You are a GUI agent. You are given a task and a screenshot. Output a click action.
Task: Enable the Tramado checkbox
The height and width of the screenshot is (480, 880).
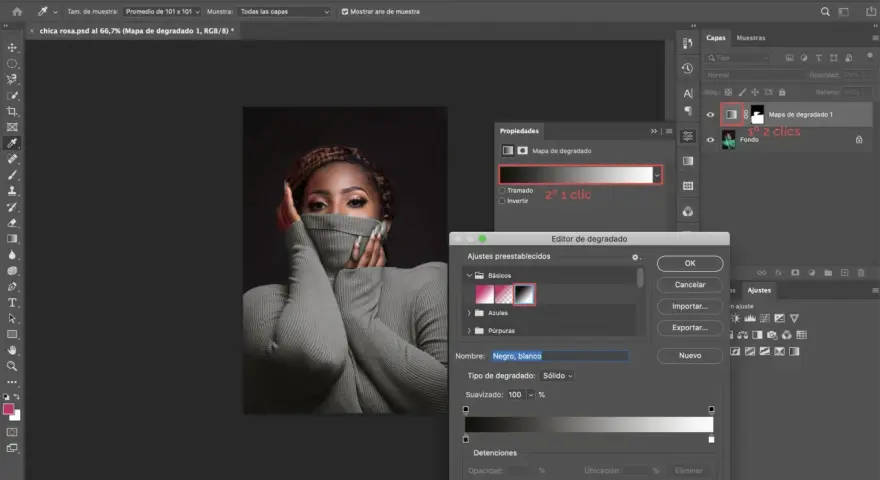pos(503,190)
